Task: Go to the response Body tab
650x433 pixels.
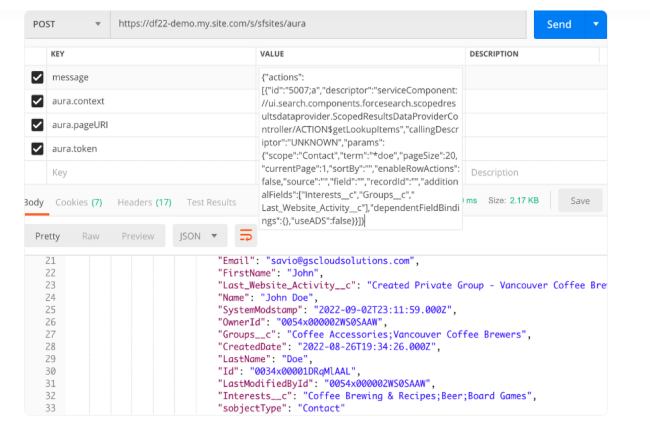Action: [x=34, y=202]
